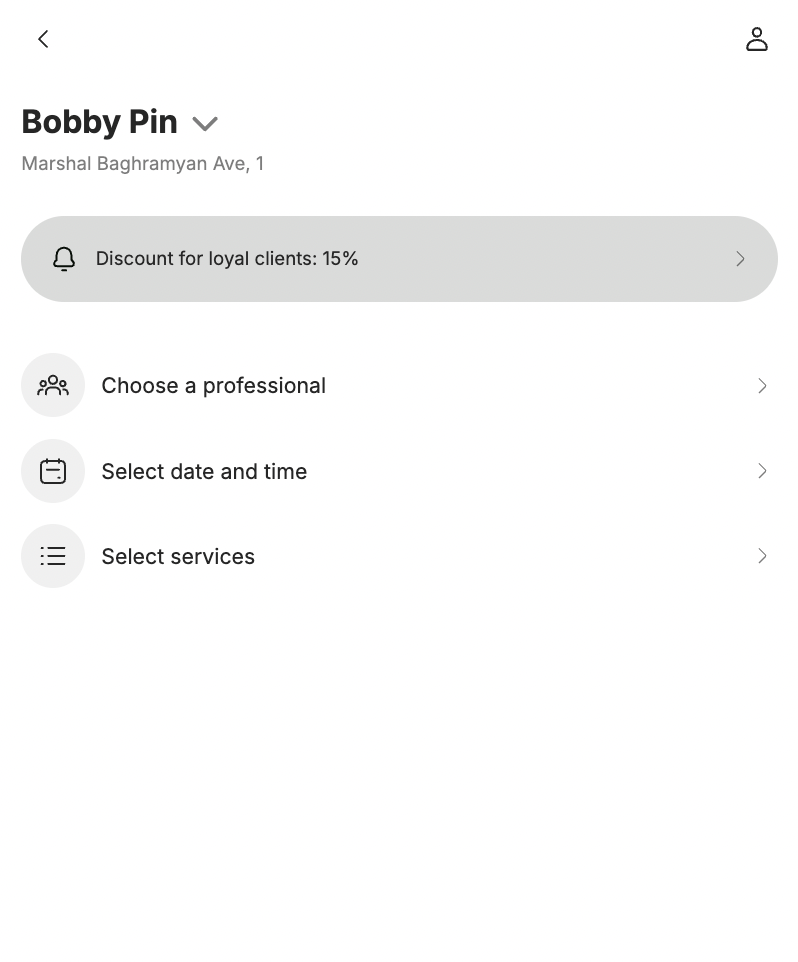798x962 pixels.
Task: Expand the Bobby Pin location dropdown chevron
Action: [x=205, y=124]
